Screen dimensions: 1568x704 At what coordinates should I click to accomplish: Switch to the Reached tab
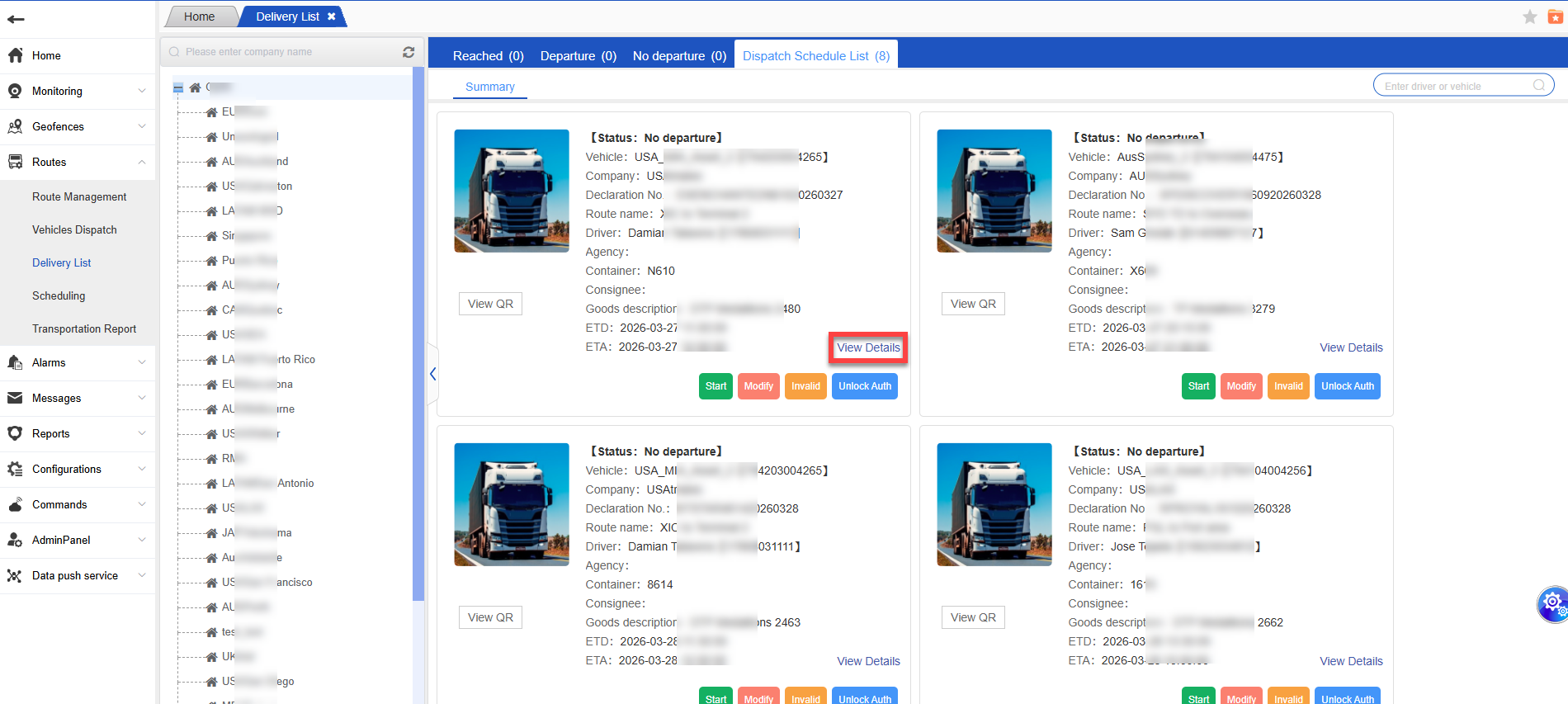click(488, 56)
